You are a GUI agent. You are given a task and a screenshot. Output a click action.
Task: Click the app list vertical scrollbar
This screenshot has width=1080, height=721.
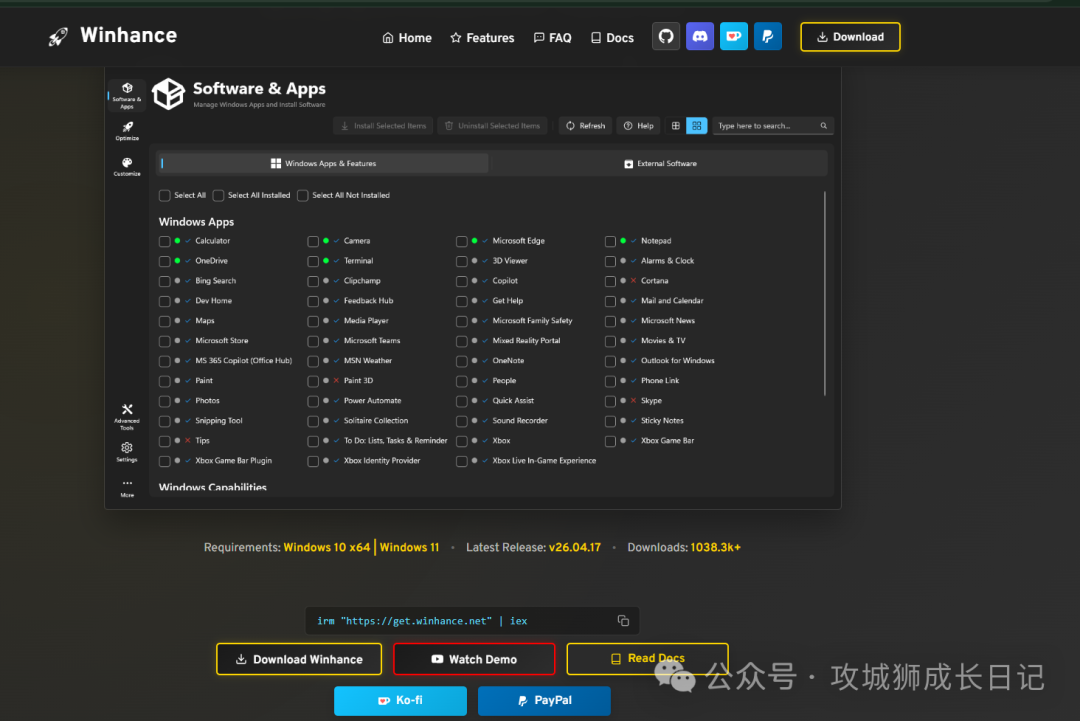pyautogui.click(x=824, y=293)
